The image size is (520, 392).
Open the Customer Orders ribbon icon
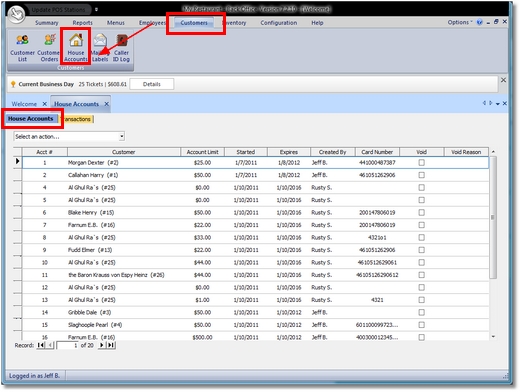(49, 47)
